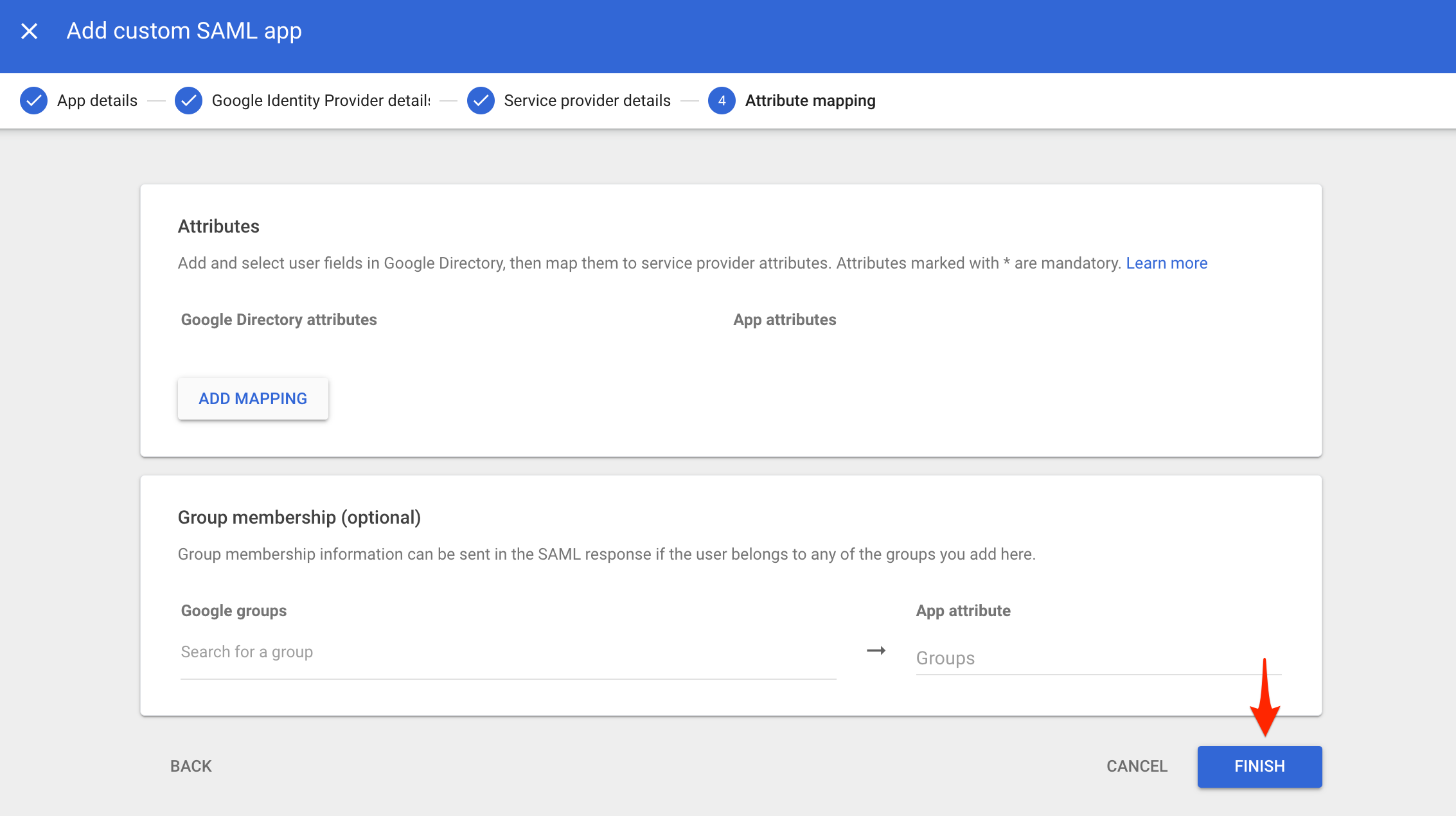1456x816 pixels.
Task: Open the Service provider details step
Action: 587,101
